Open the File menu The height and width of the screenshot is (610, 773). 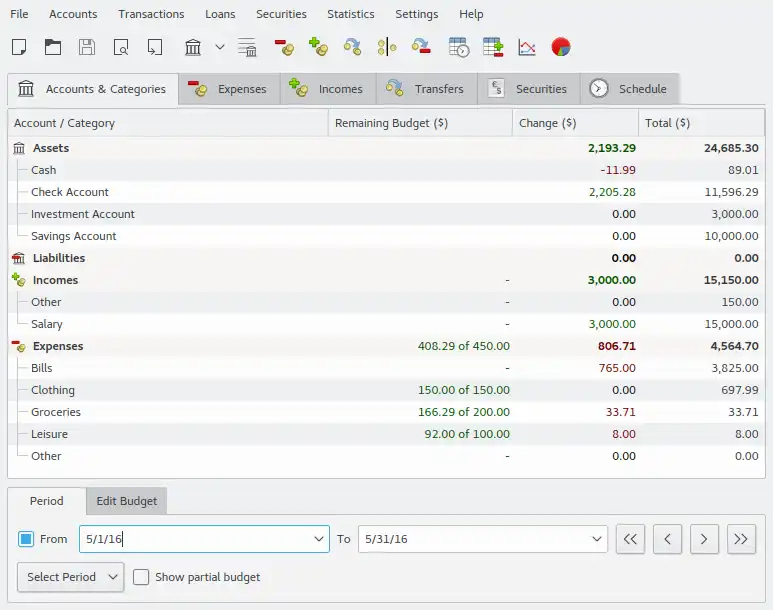19,14
